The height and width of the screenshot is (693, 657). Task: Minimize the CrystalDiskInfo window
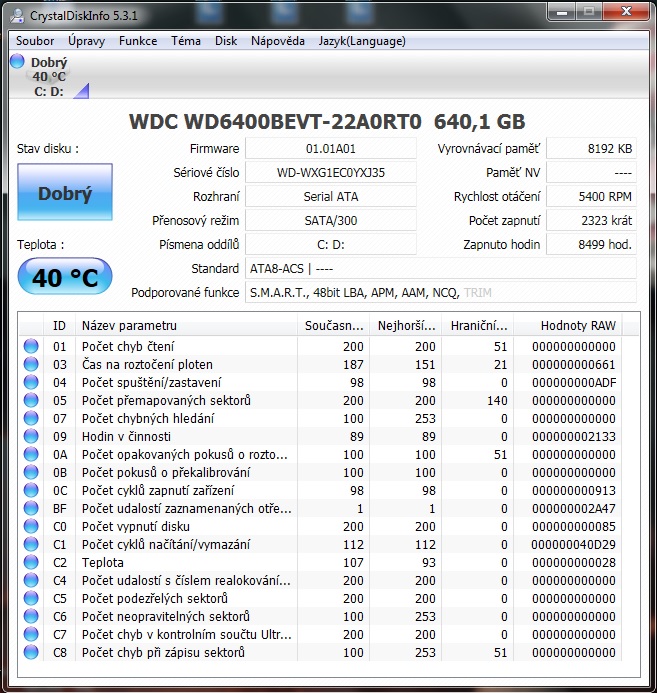pyautogui.click(x=562, y=12)
